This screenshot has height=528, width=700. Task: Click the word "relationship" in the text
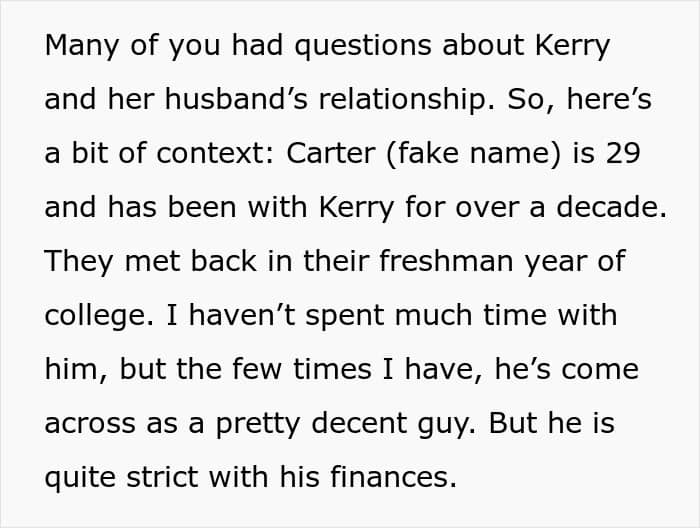404,100
